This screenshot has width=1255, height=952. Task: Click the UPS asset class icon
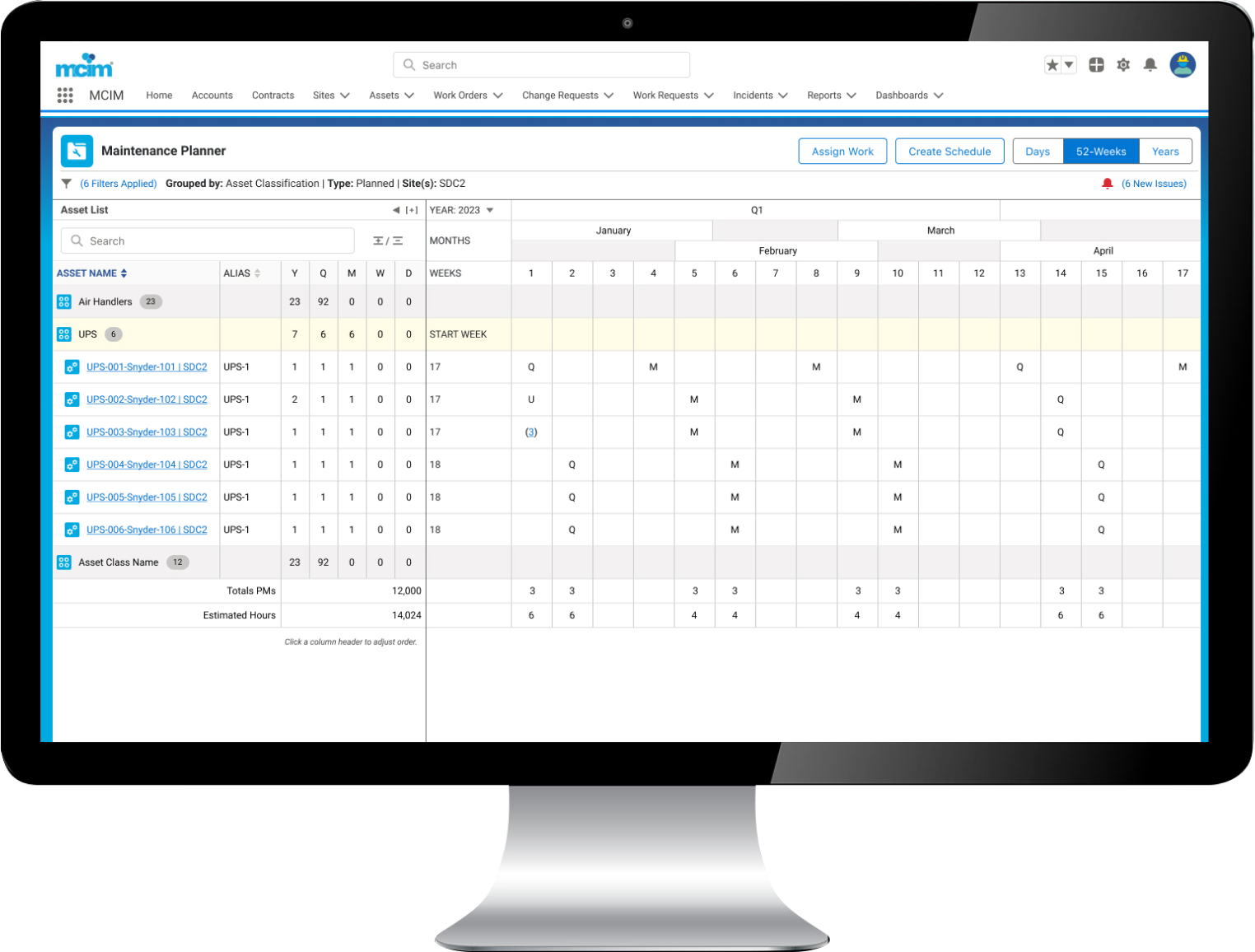64,334
